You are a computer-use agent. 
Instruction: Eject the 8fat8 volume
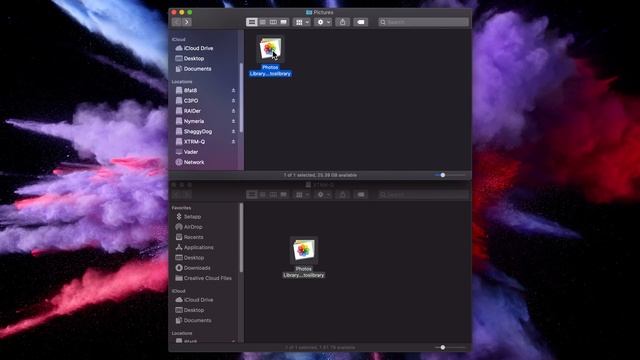pos(233,90)
